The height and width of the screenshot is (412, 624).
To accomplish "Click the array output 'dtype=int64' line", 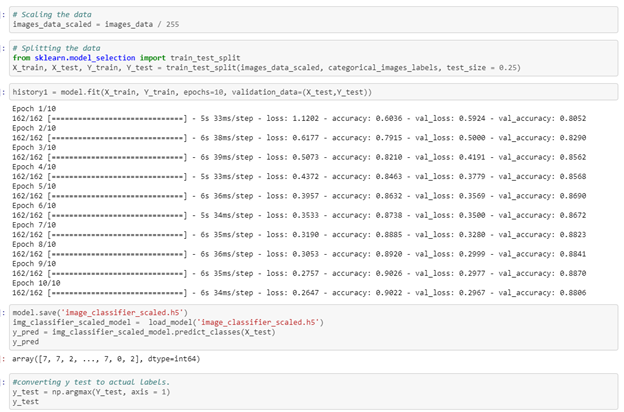I will point(106,359).
